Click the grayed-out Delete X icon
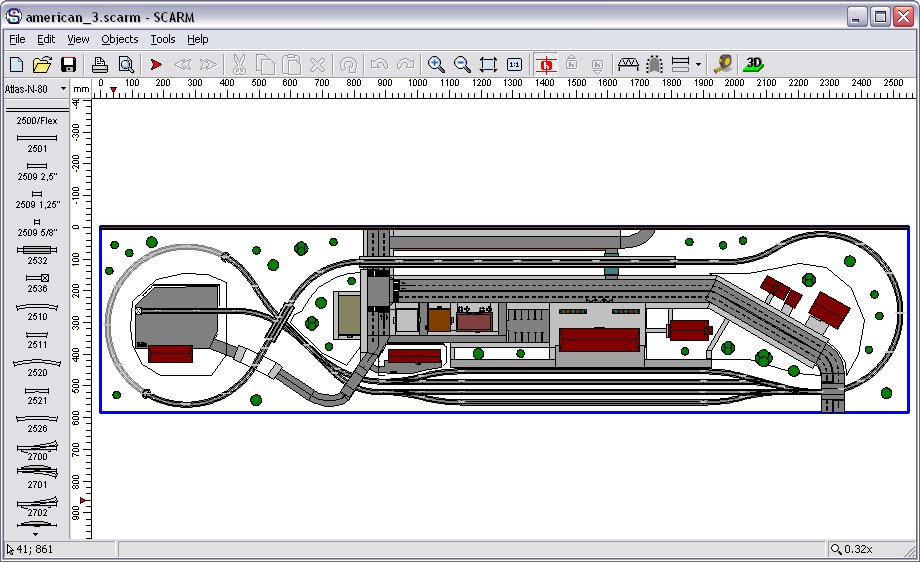The width and height of the screenshot is (920, 562). [x=317, y=64]
